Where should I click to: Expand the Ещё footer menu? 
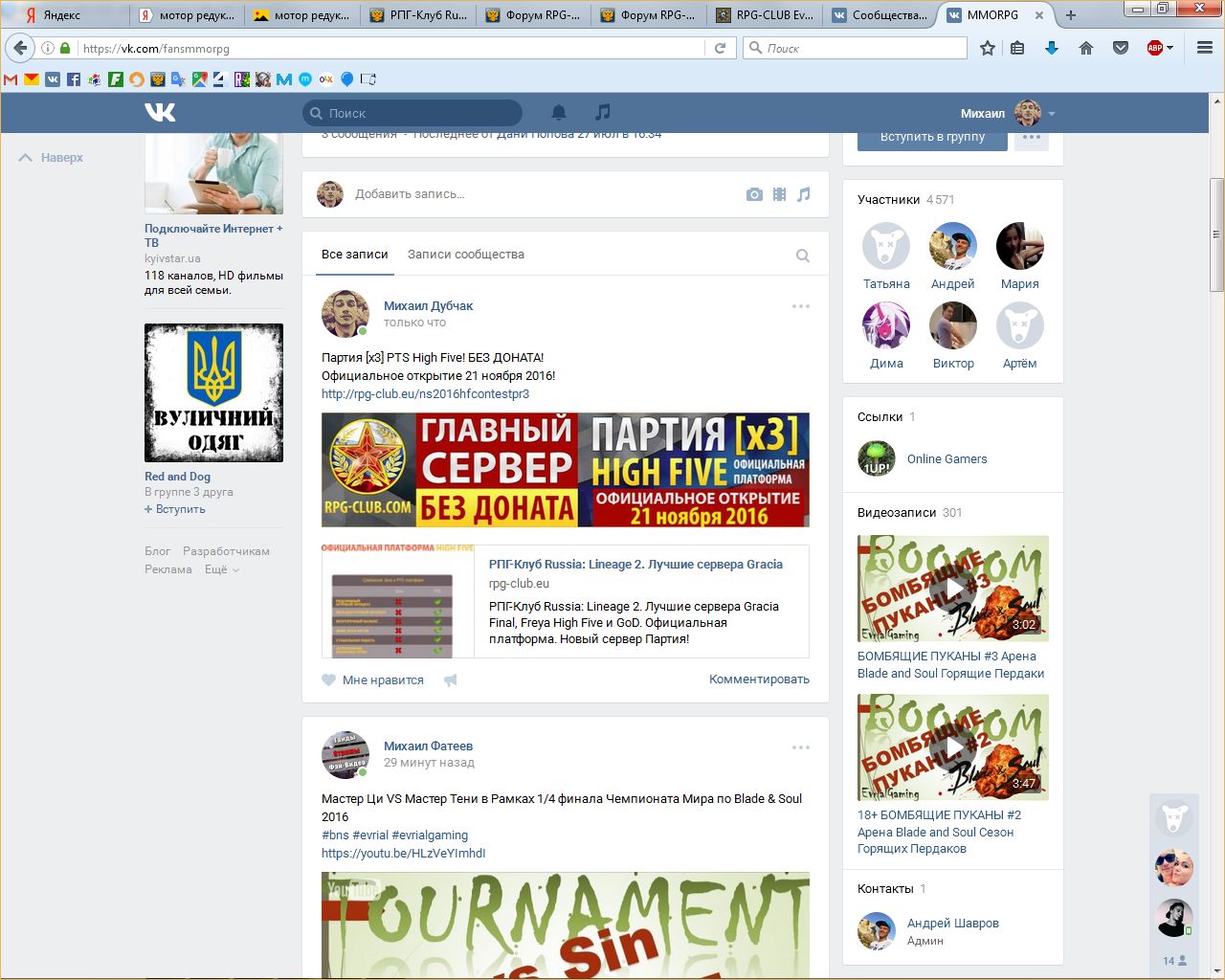click(222, 569)
